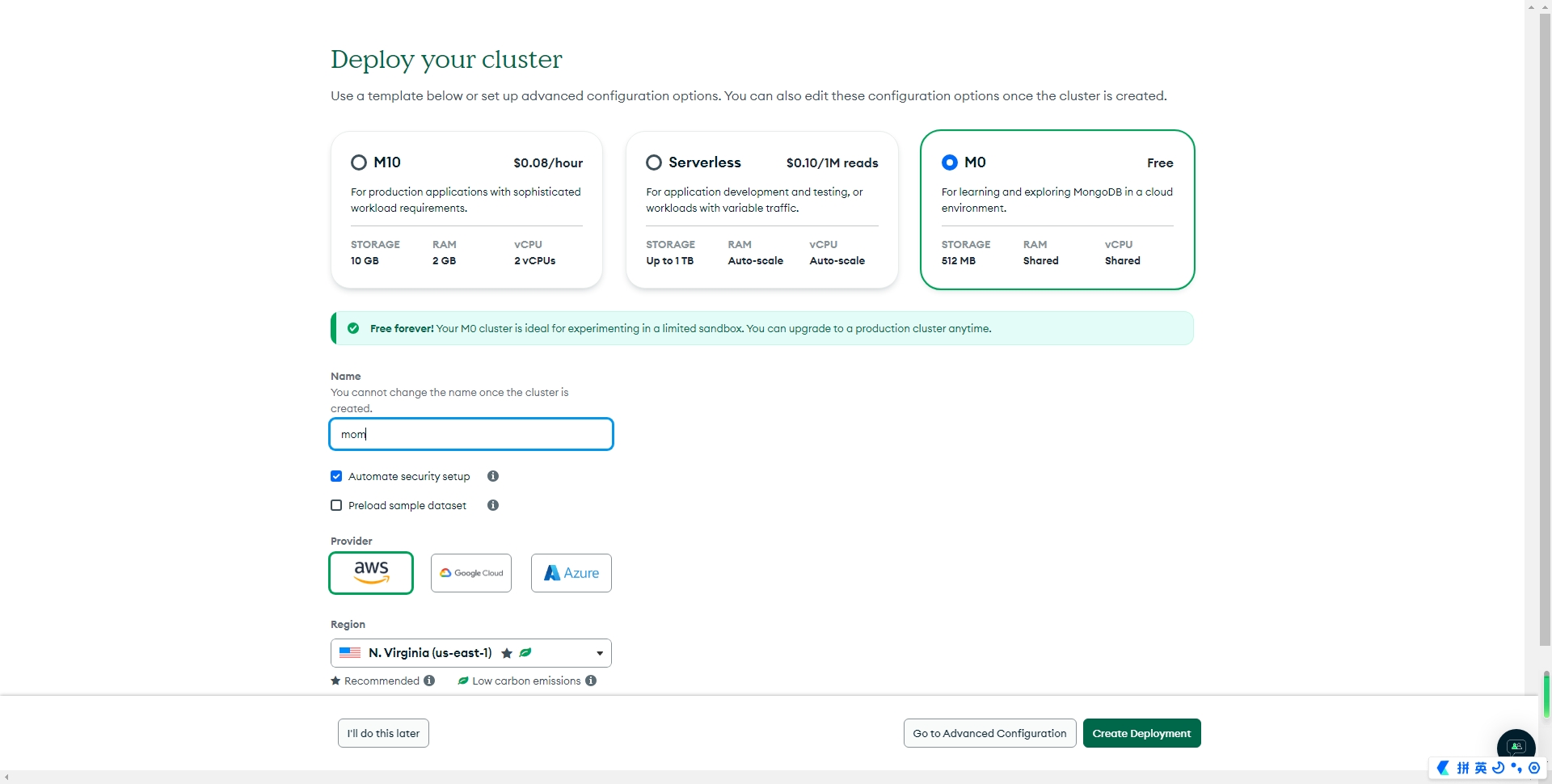
Task: Enable Preload sample dataset checkbox
Action: tap(336, 505)
